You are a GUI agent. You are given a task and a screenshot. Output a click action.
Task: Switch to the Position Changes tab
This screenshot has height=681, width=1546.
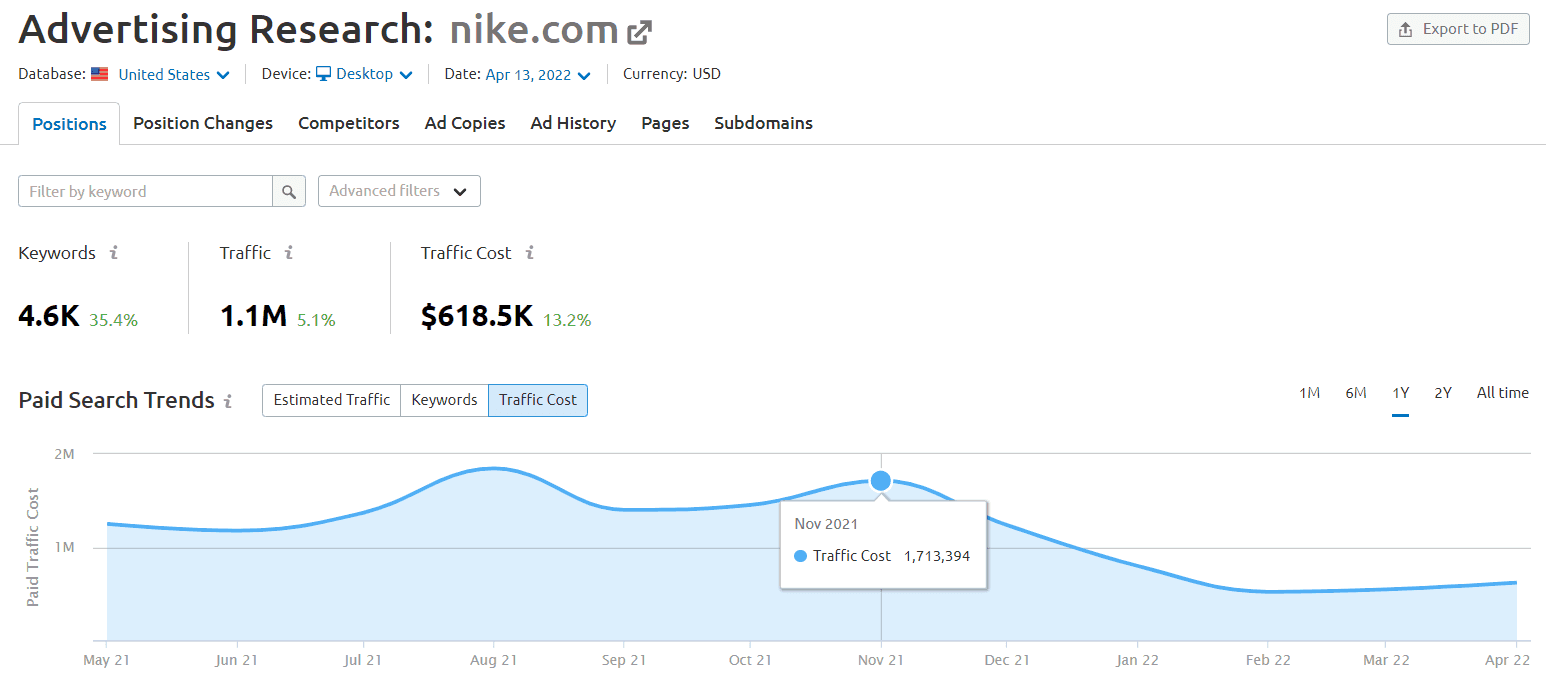[202, 123]
